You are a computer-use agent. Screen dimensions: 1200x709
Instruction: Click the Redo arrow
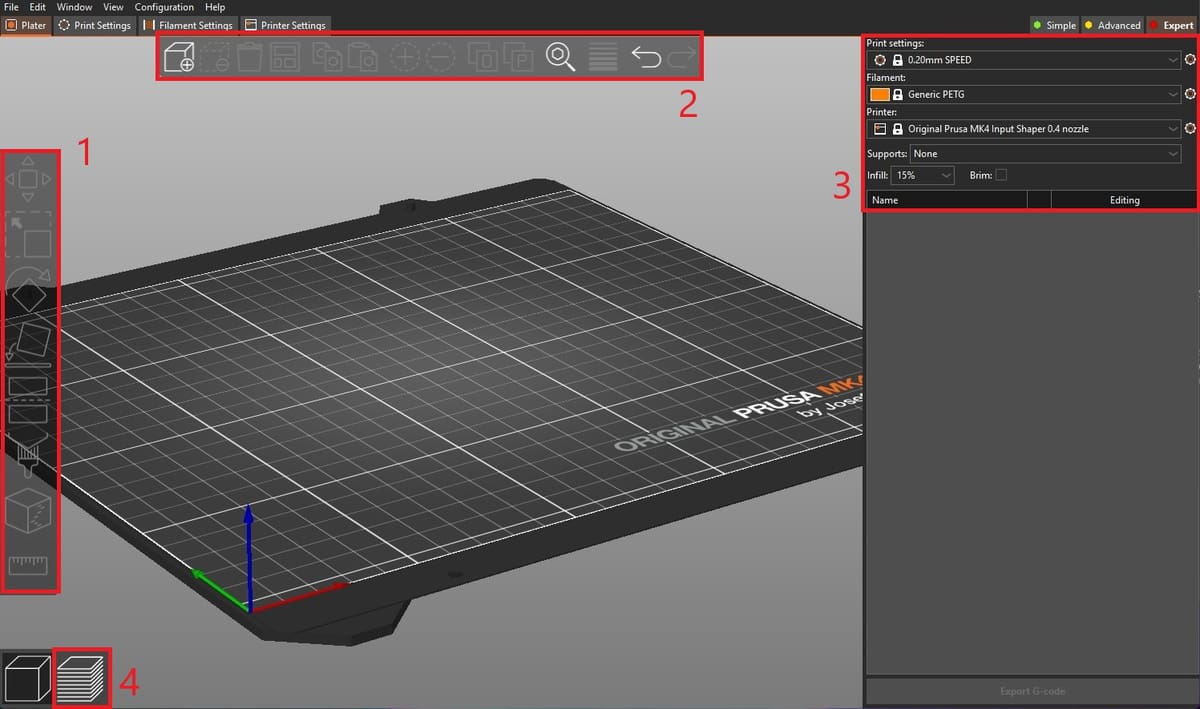(x=681, y=57)
